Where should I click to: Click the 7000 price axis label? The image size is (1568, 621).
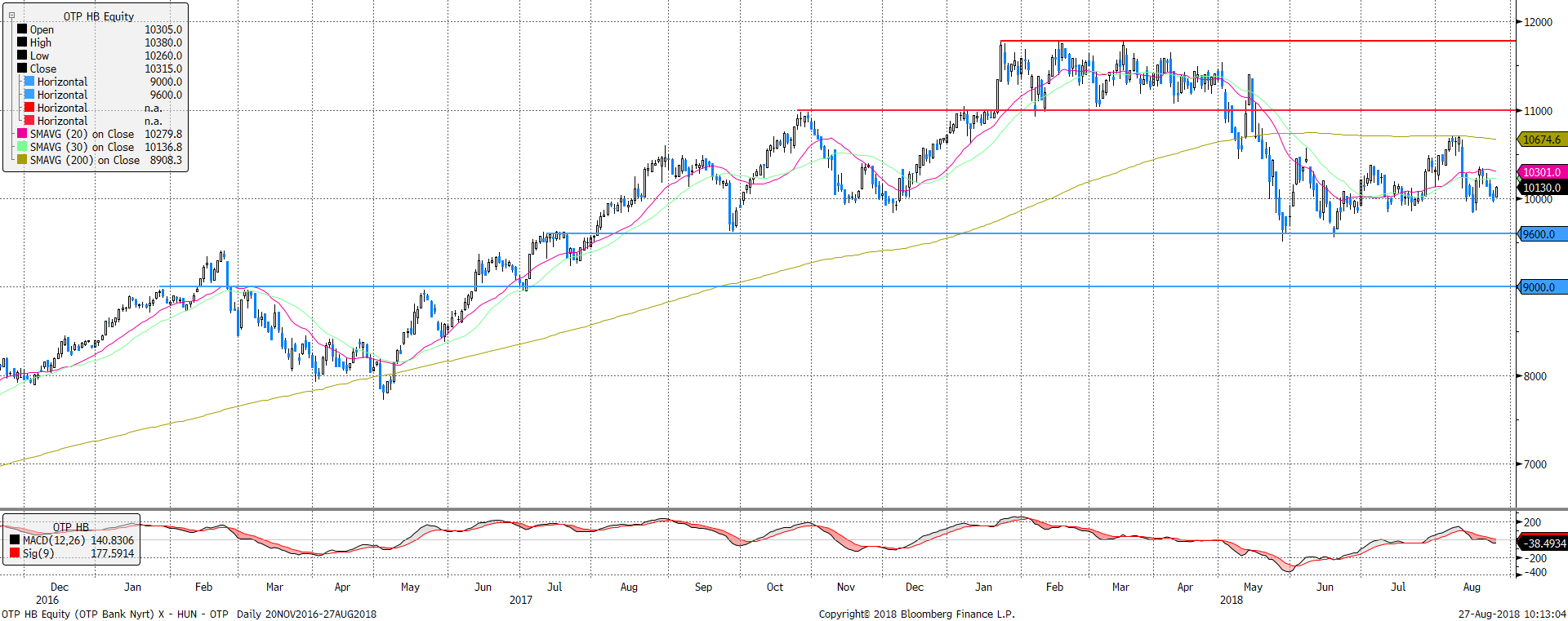(1535, 464)
